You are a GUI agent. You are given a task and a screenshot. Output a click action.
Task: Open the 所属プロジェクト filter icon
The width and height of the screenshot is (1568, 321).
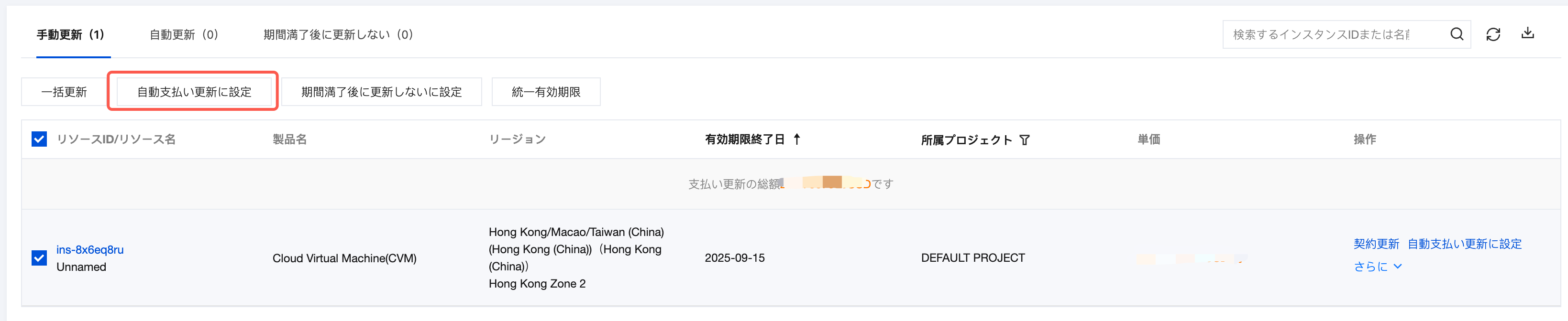point(1025,140)
